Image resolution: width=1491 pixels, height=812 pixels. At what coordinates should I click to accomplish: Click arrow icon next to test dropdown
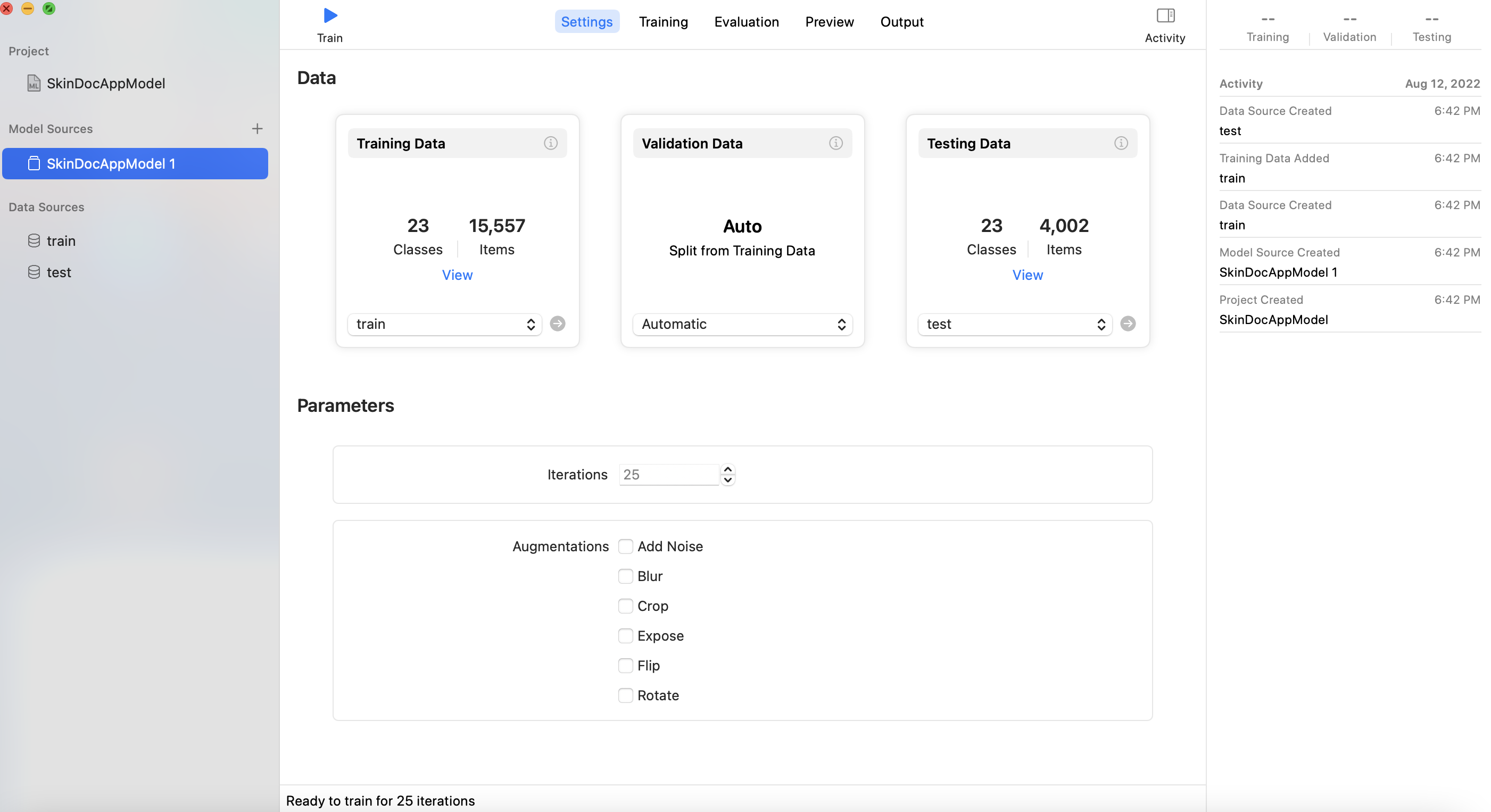coord(1128,324)
